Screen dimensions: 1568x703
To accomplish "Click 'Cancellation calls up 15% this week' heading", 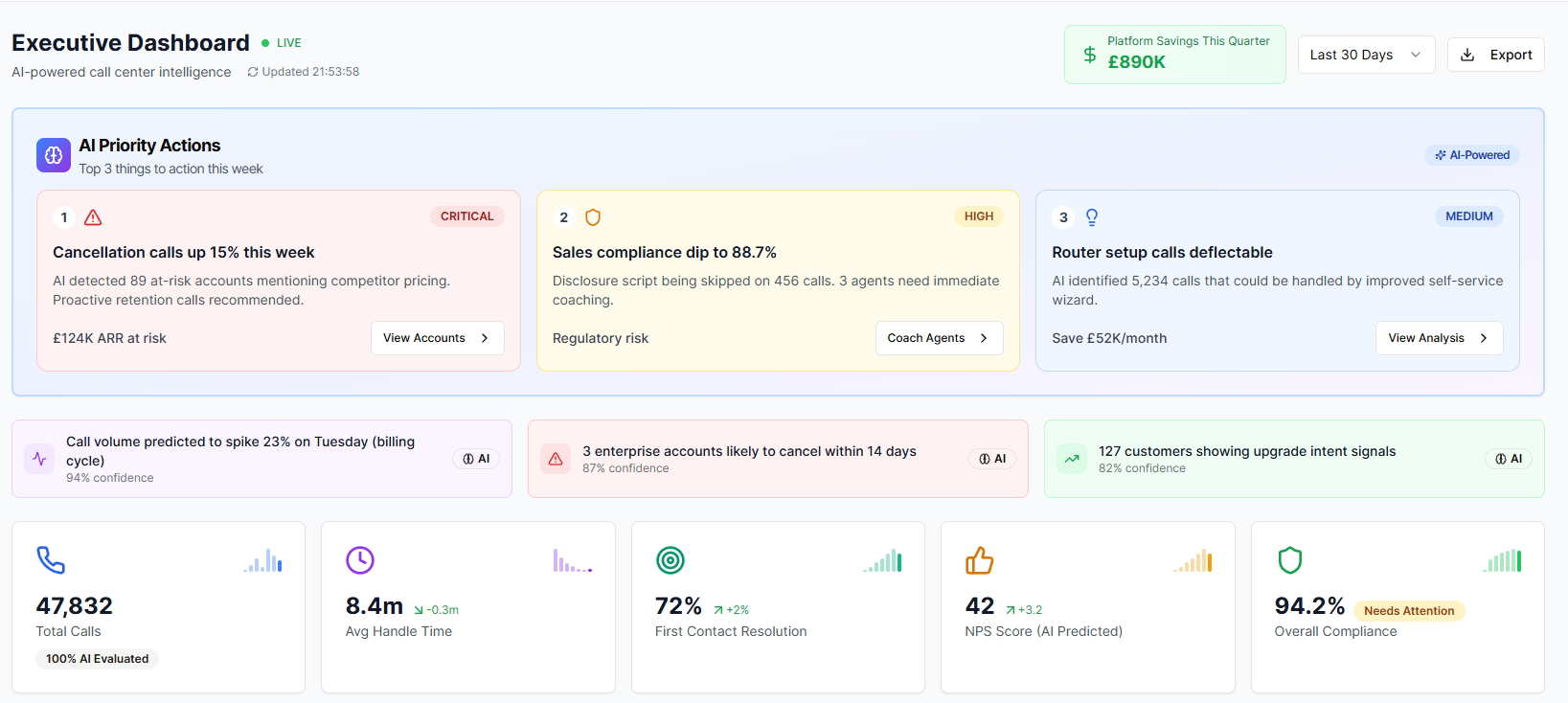I will [184, 253].
